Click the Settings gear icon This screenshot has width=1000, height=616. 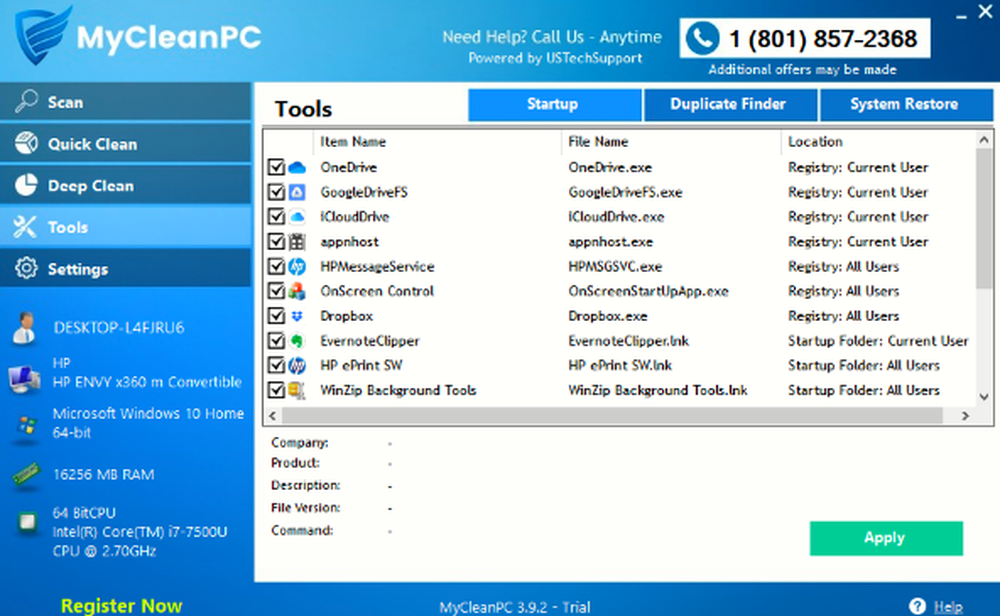pos(26,268)
